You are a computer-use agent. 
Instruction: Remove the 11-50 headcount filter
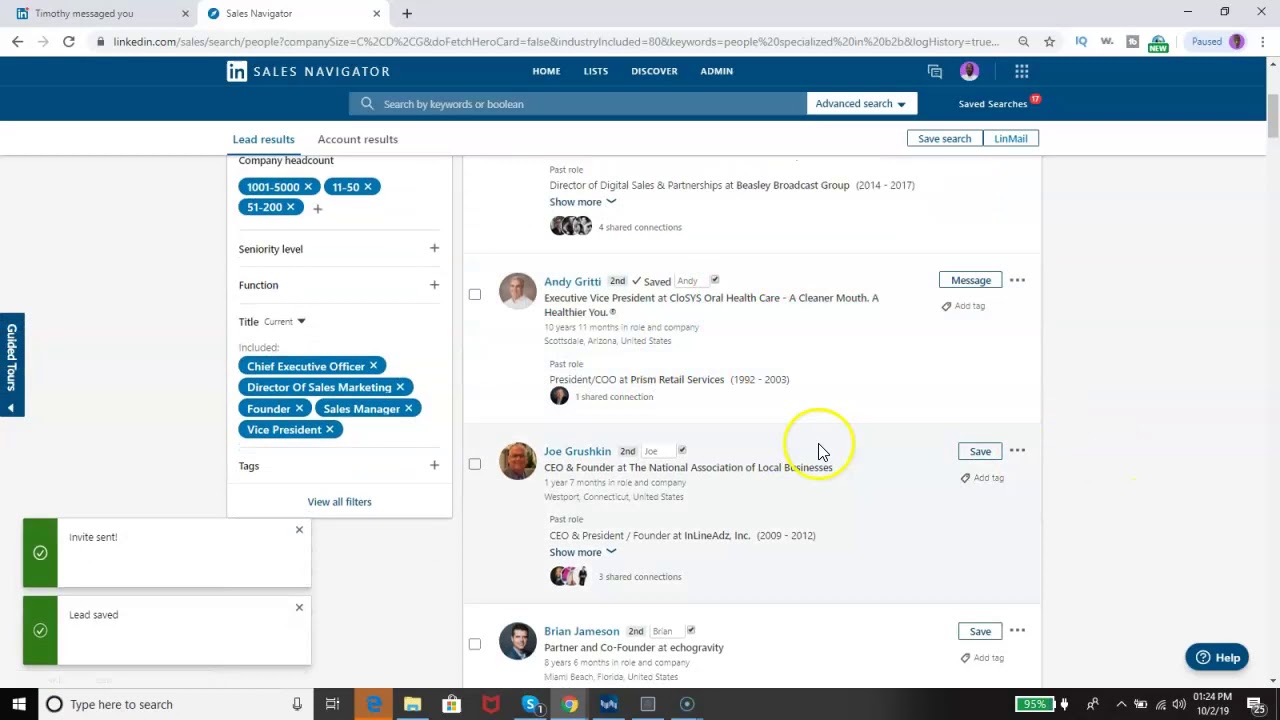[x=367, y=187]
